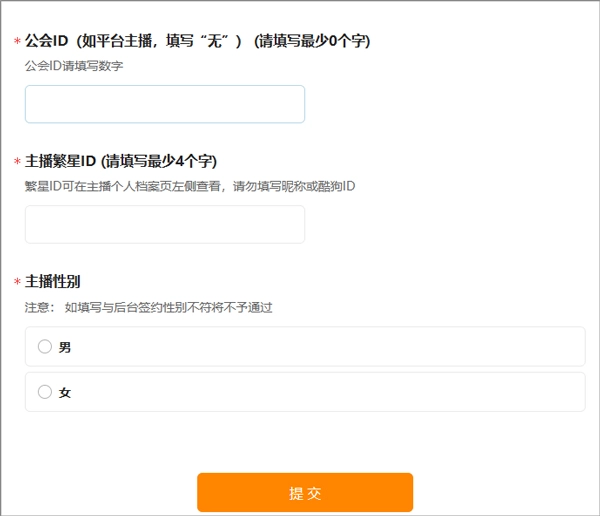Click the 女 option label text
Viewport: 600px width, 516px height.
(65, 394)
